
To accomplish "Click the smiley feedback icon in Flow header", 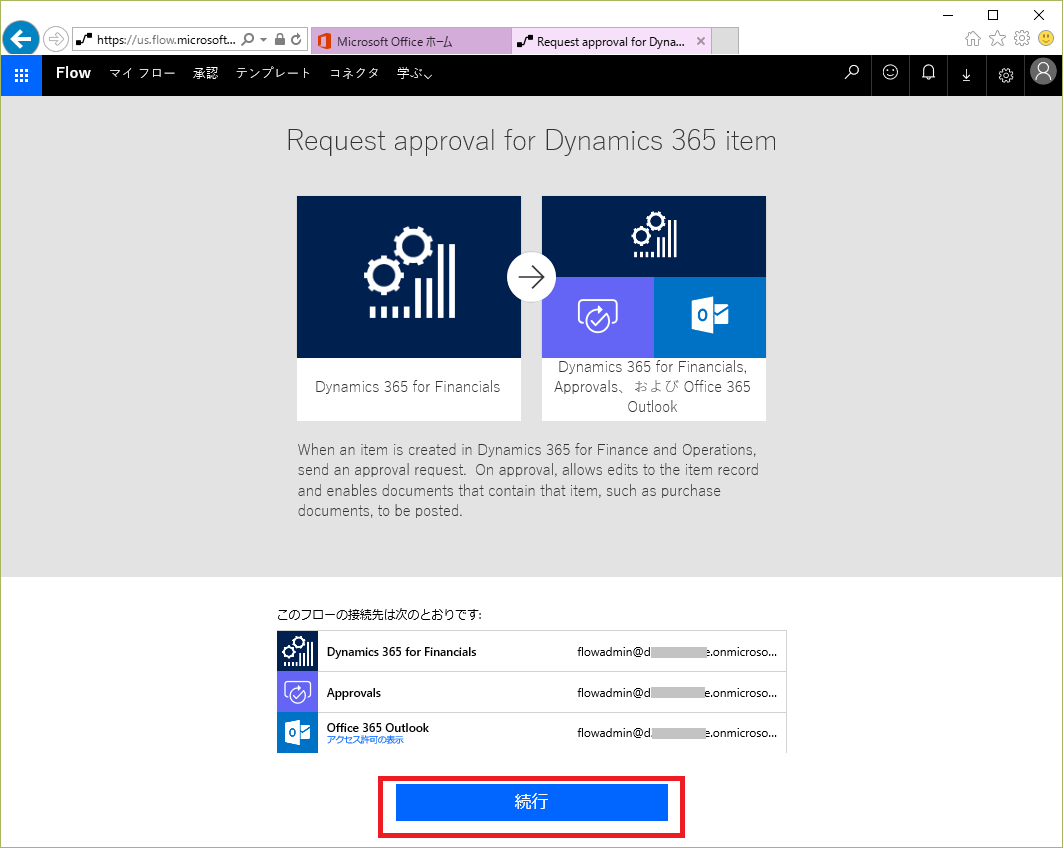I will pyautogui.click(x=890, y=73).
